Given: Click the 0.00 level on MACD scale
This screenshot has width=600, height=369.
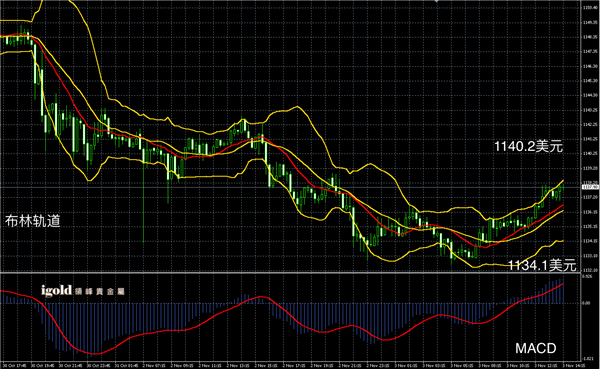Looking at the screenshot, I should pyautogui.click(x=586, y=303).
